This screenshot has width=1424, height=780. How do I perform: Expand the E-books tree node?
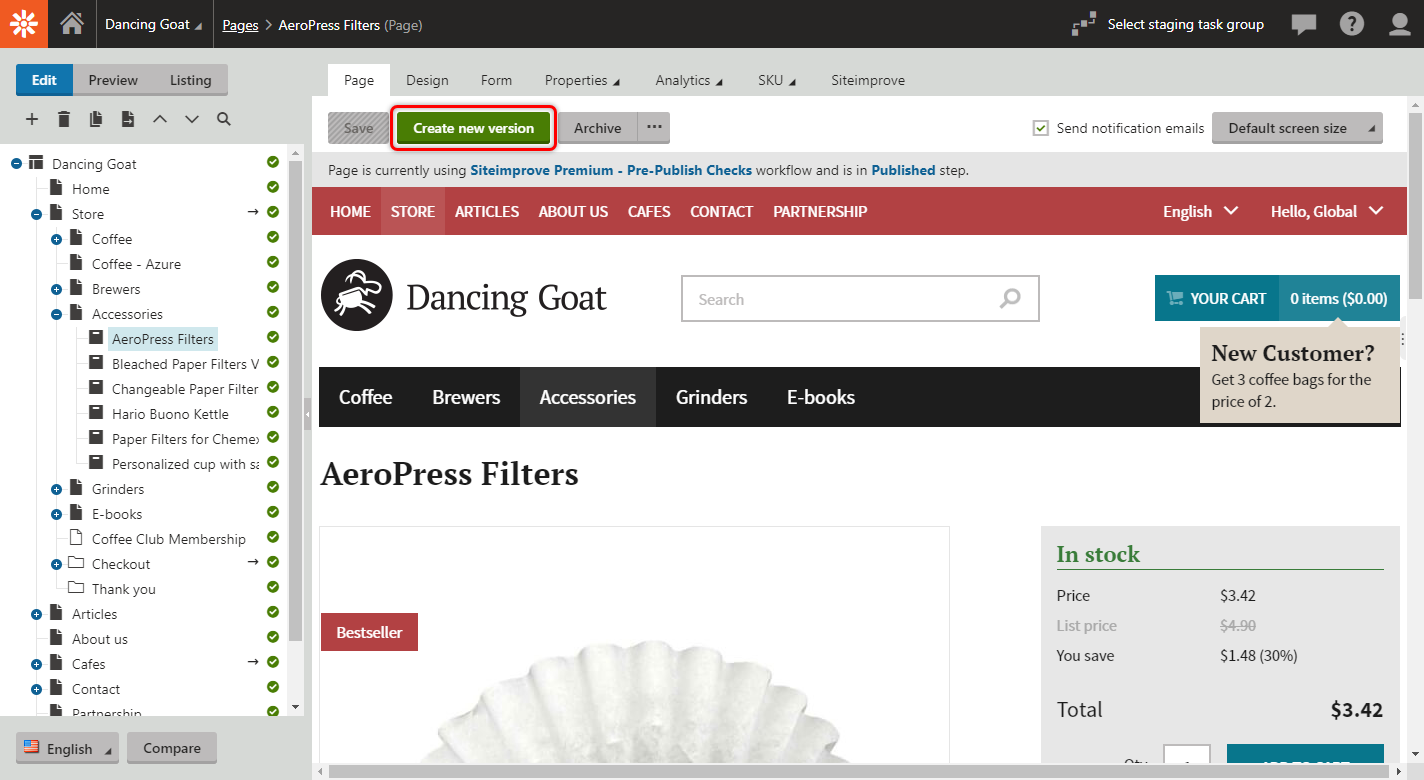tap(56, 514)
